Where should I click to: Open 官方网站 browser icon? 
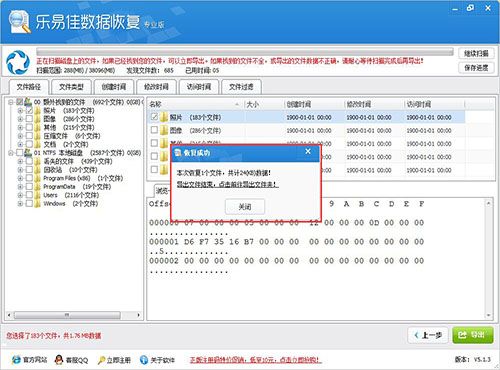tap(16, 360)
